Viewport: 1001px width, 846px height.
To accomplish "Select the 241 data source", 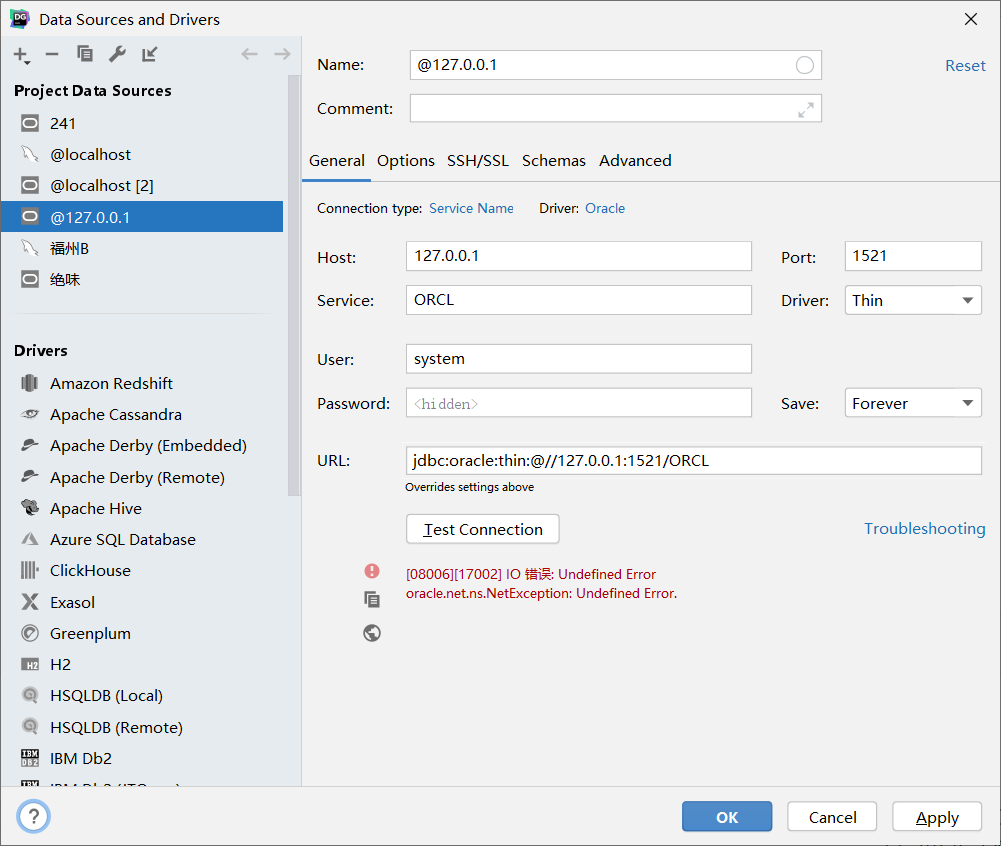I will (x=142, y=123).
